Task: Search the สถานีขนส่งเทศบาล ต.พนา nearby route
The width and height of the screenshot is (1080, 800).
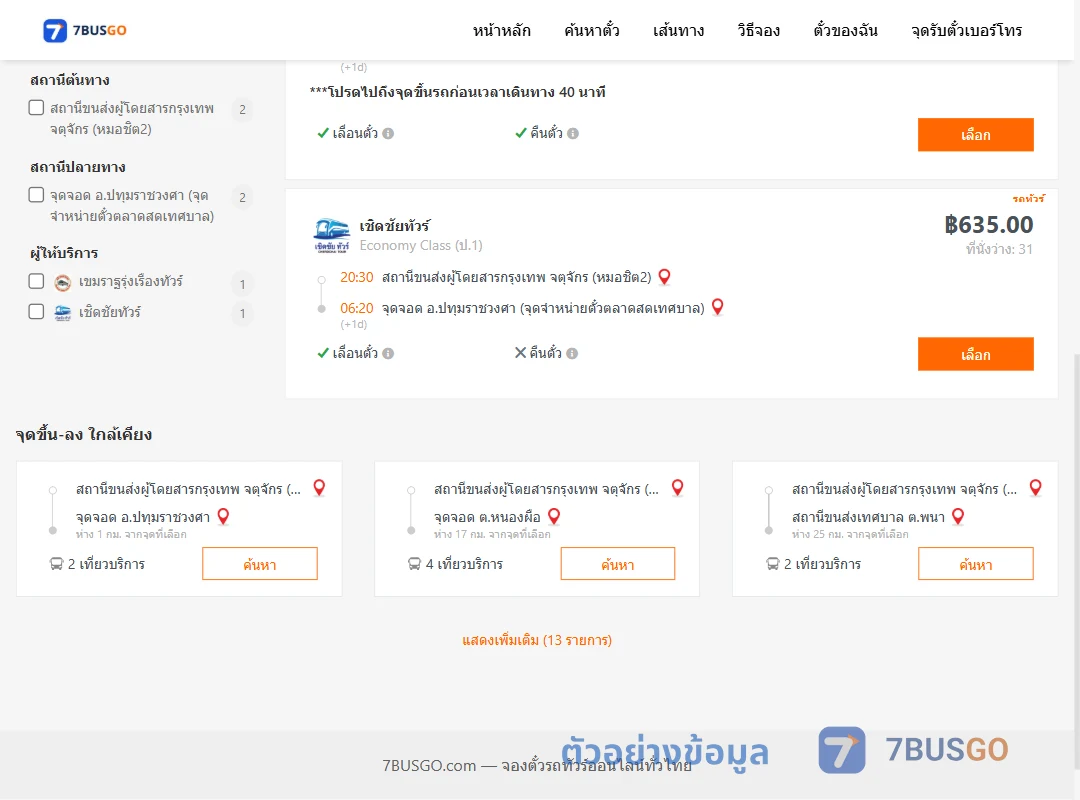Action: click(975, 564)
